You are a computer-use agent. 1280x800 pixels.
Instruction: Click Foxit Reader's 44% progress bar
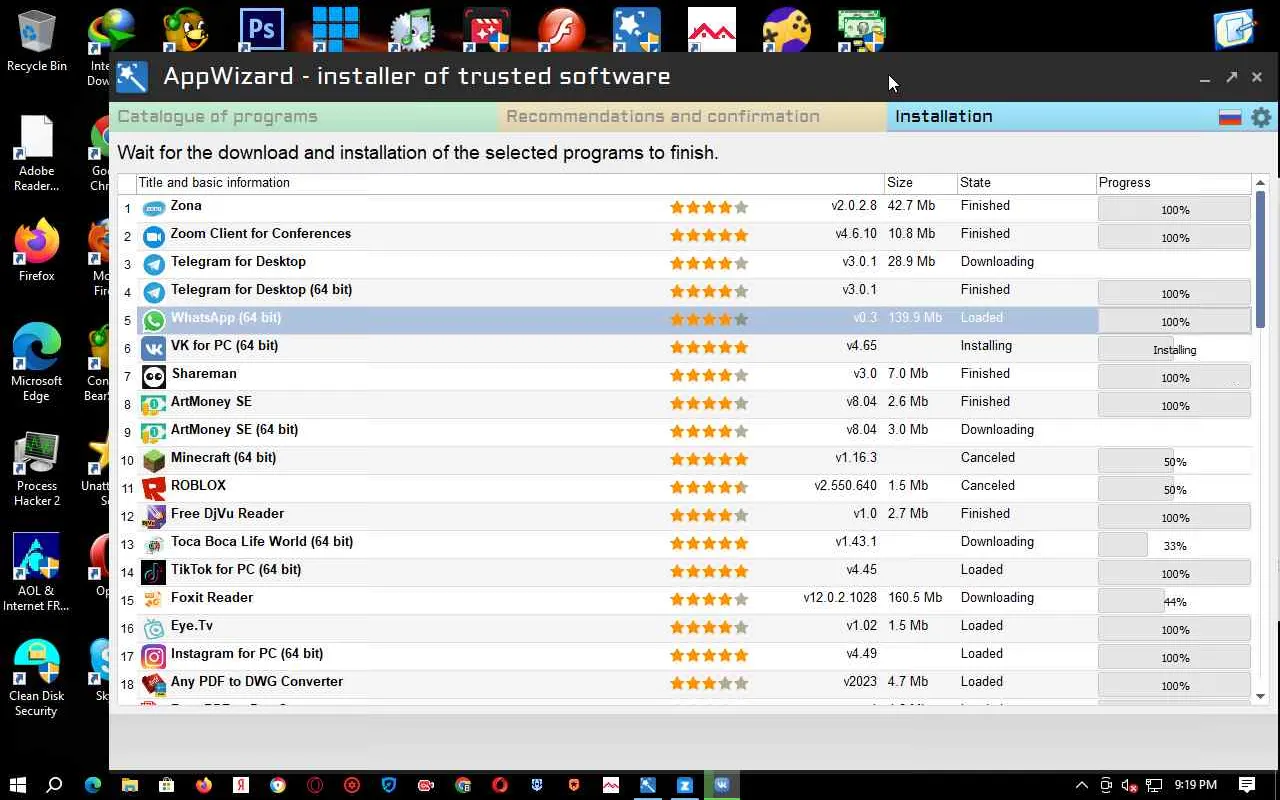[1174, 601]
